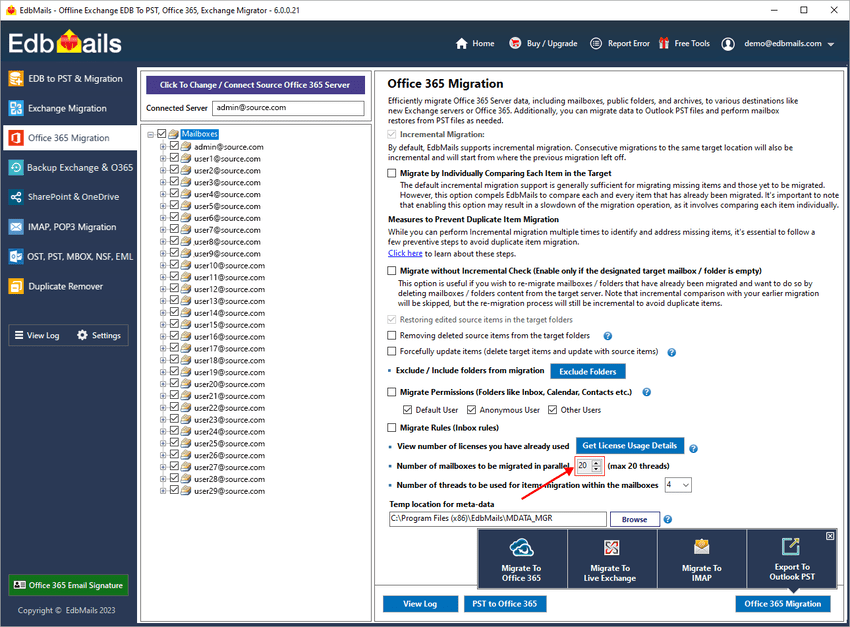Choose Migrate To Office 365 tile
Viewport: 850px width, 627px height.
521,559
